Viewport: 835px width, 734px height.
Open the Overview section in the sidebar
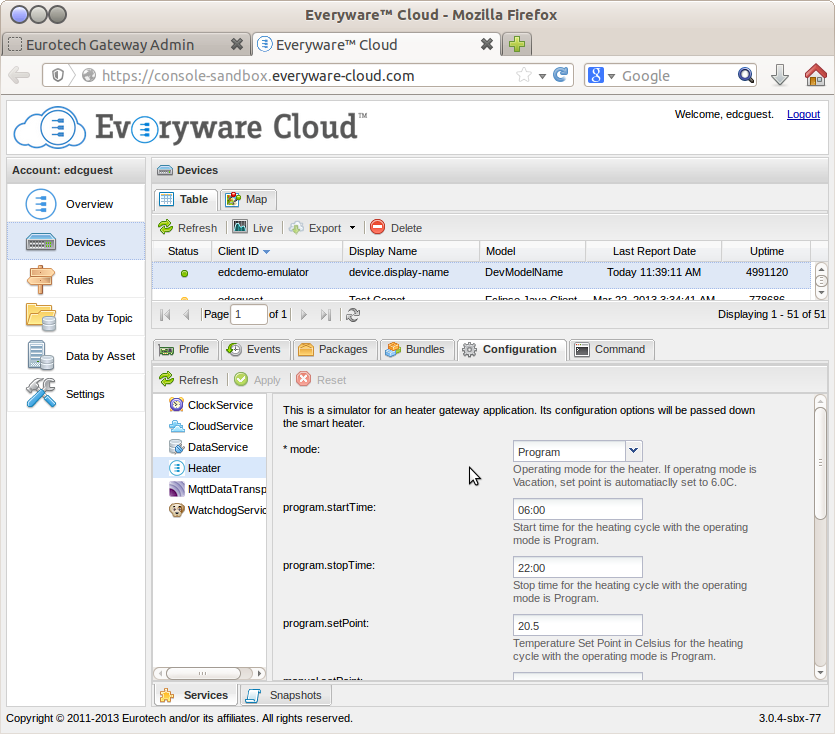tap(76, 204)
